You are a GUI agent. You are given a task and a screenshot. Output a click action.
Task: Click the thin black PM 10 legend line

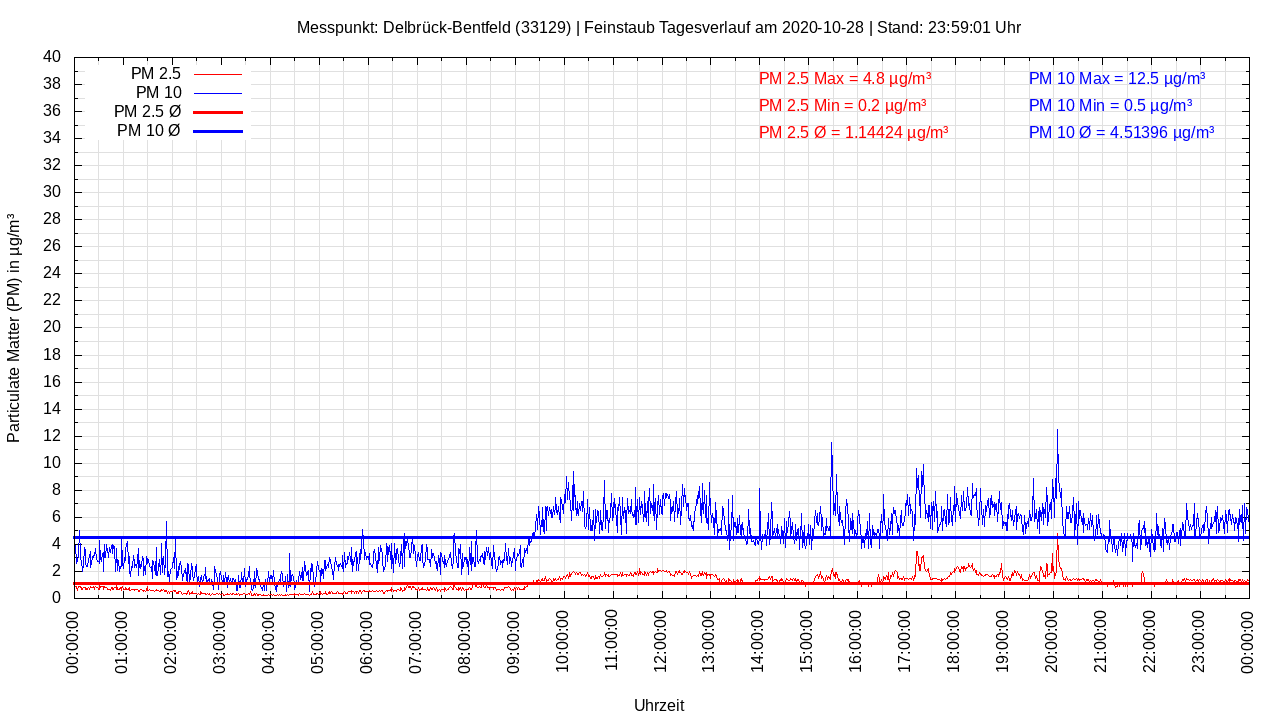point(217,93)
